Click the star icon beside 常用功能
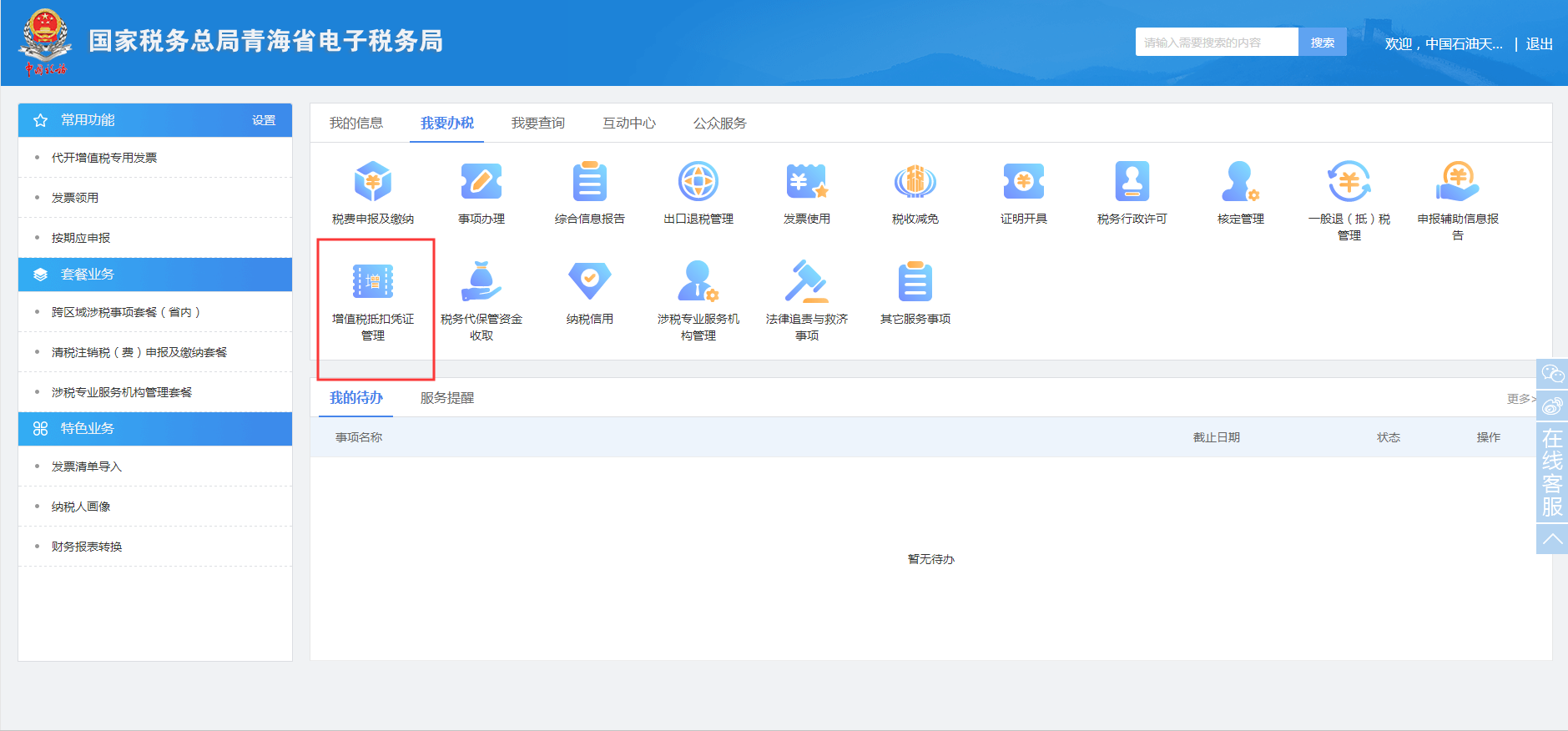Viewport: 1568px width, 731px height. click(40, 120)
